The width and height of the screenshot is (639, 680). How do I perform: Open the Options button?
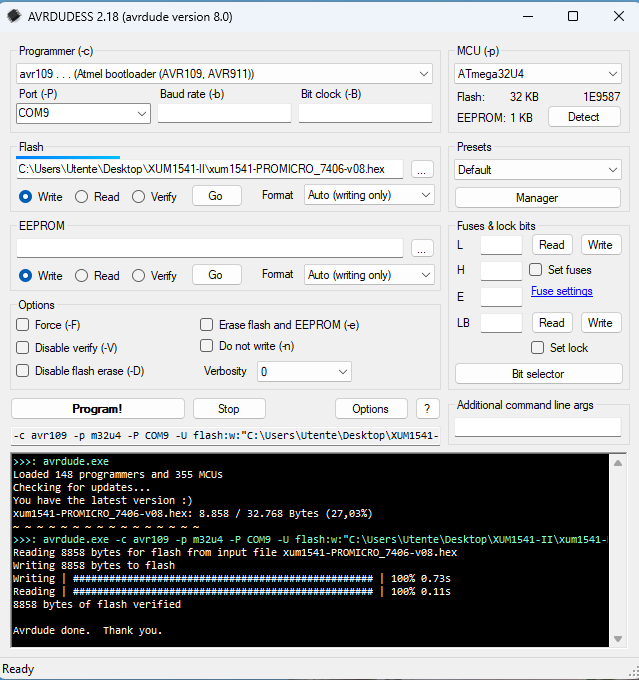tap(371, 409)
